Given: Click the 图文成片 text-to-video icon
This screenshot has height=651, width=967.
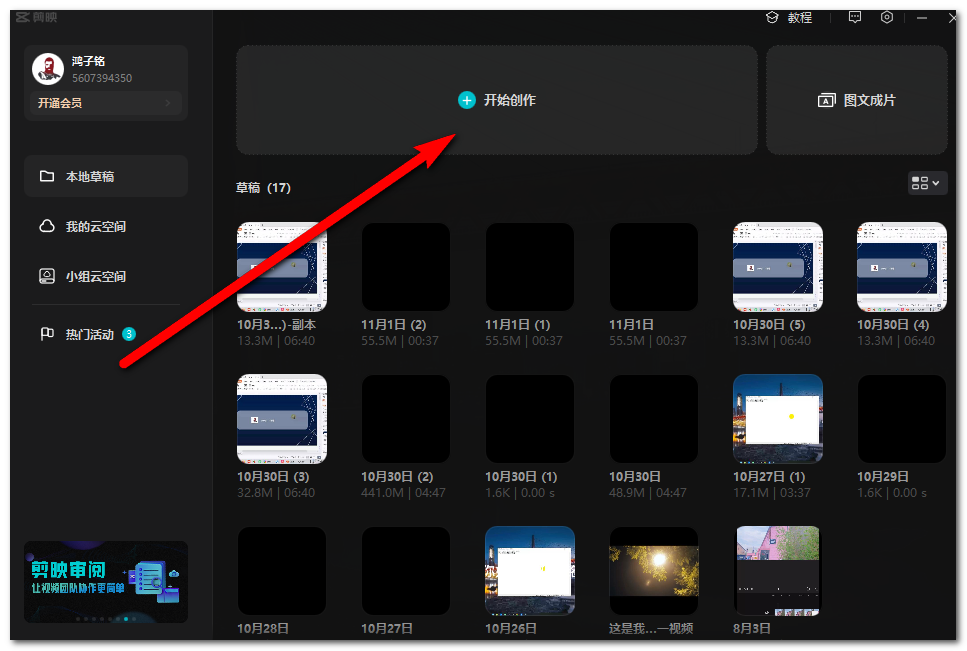Looking at the screenshot, I should (826, 100).
